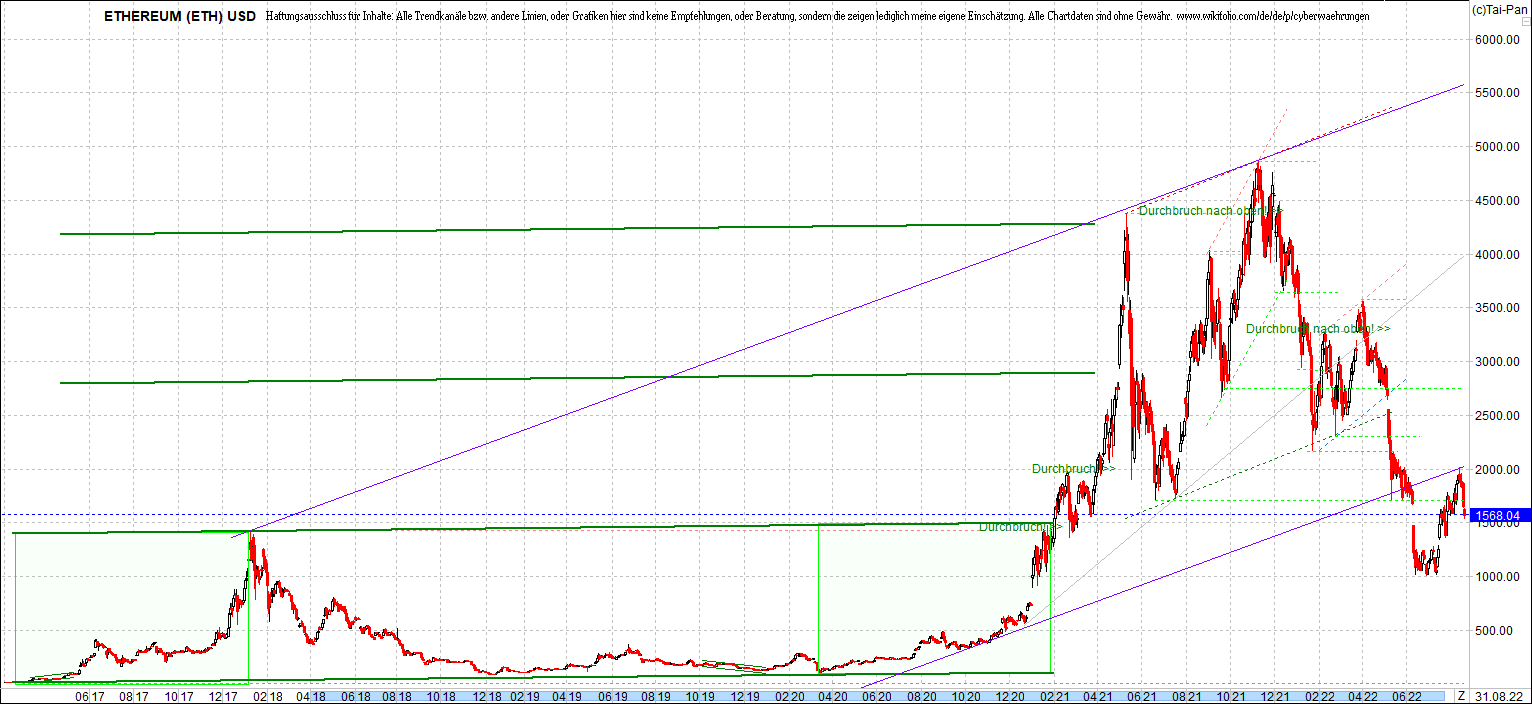Click the ETHEREUM (ETH) USD chart title

click(179, 17)
